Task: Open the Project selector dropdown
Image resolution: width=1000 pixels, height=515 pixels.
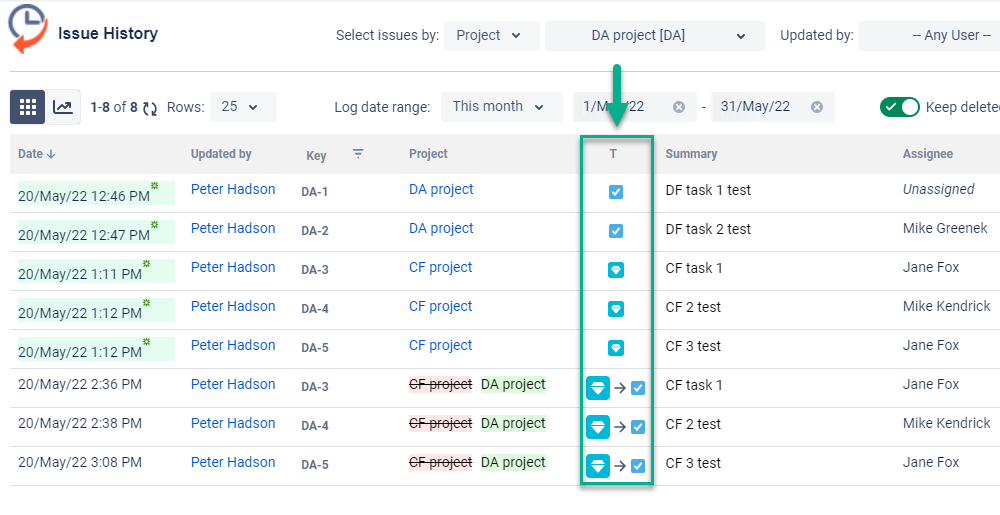Action: click(491, 36)
